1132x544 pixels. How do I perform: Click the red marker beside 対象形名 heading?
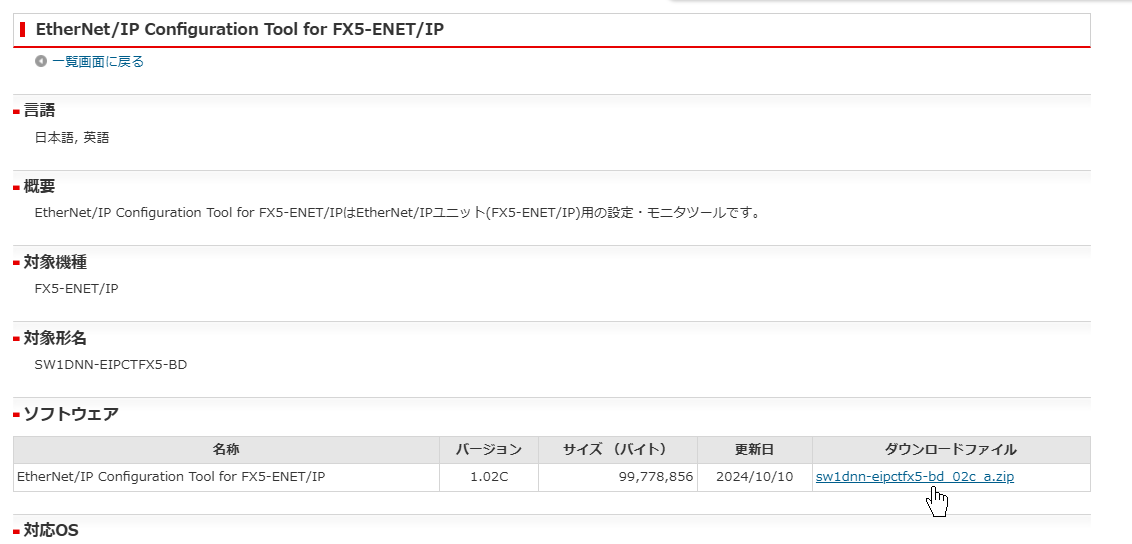coord(17,339)
